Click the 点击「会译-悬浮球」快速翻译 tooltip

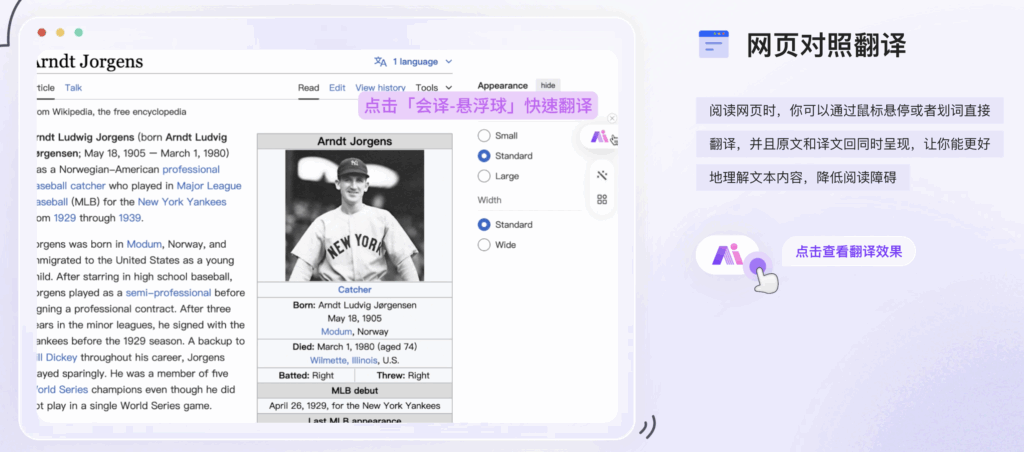[x=478, y=105]
